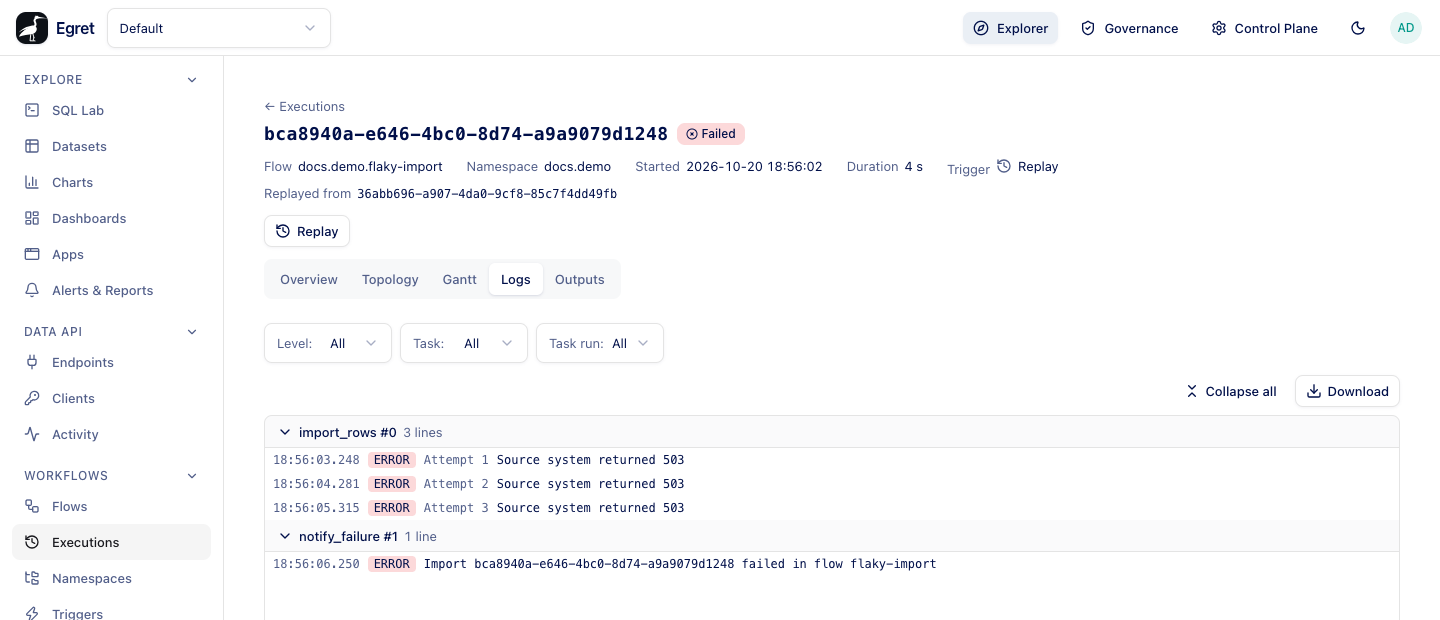Switch to the Overview tab
The width and height of the screenshot is (1440, 620).
[309, 279]
